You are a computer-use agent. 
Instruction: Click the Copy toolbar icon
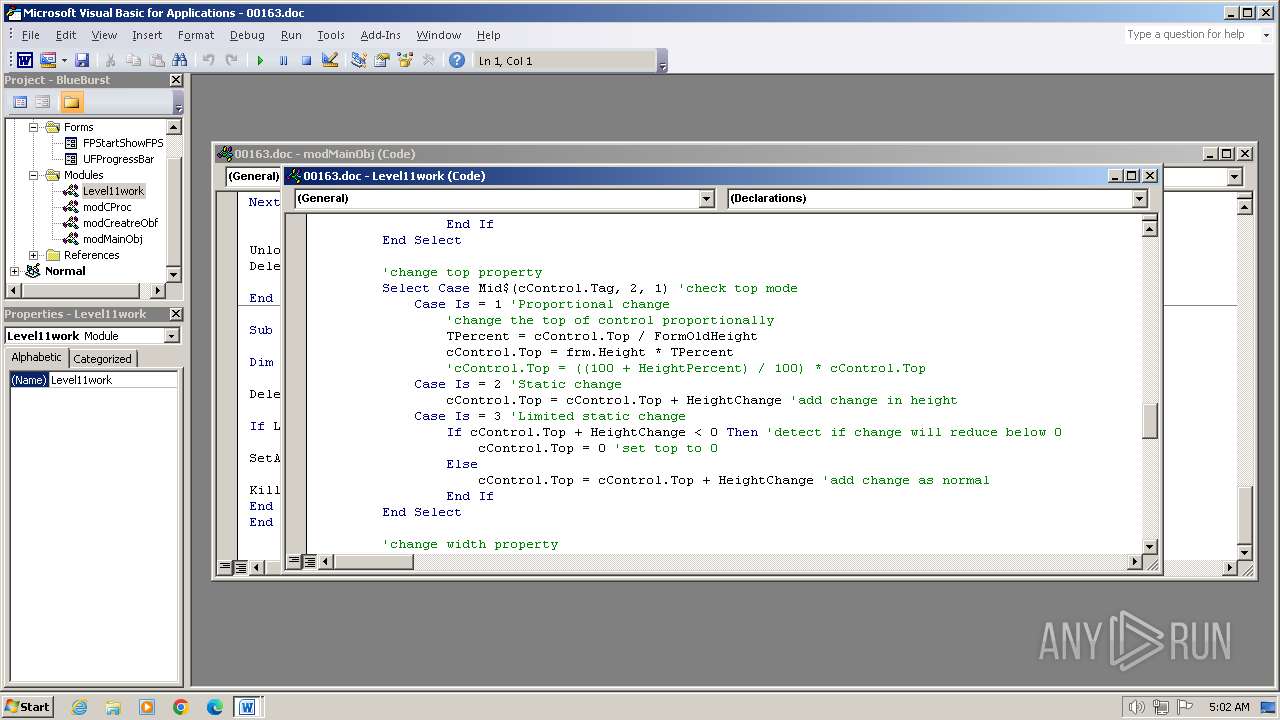point(134,61)
